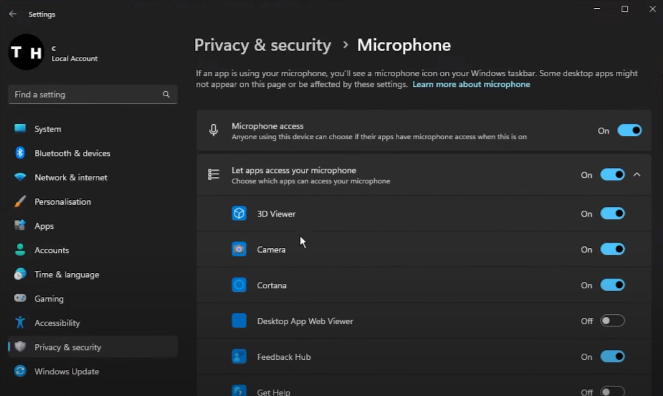Viewport: 663px width, 396px height.
Task: Click the back arrow icon in Settings
Action: point(12,14)
